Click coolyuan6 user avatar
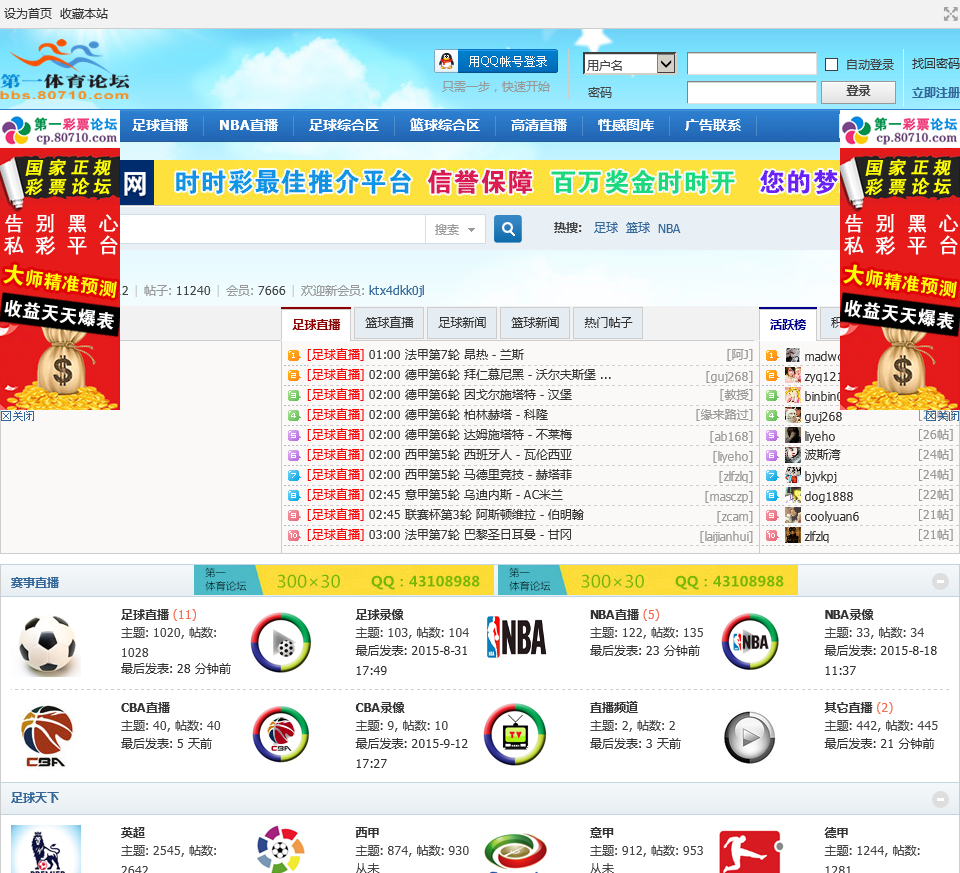This screenshot has width=960, height=873. click(793, 516)
